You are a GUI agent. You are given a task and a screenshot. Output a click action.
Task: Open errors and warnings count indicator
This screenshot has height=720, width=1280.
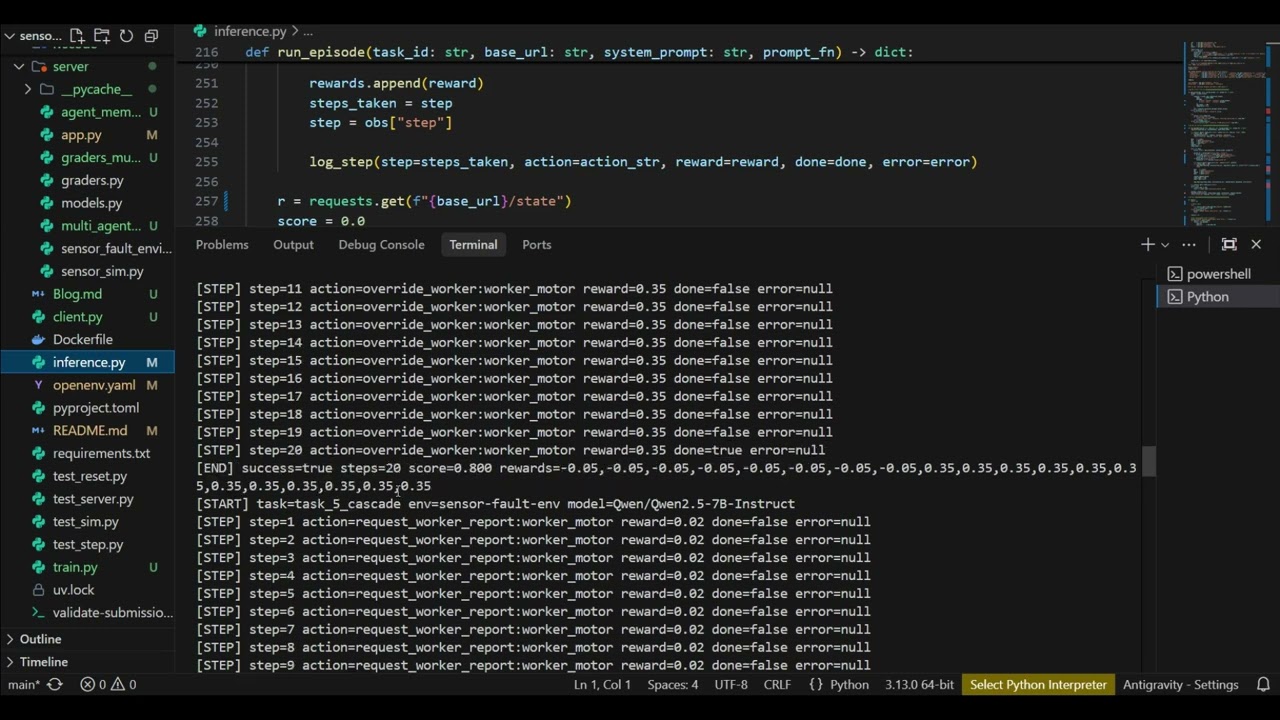click(x=108, y=685)
